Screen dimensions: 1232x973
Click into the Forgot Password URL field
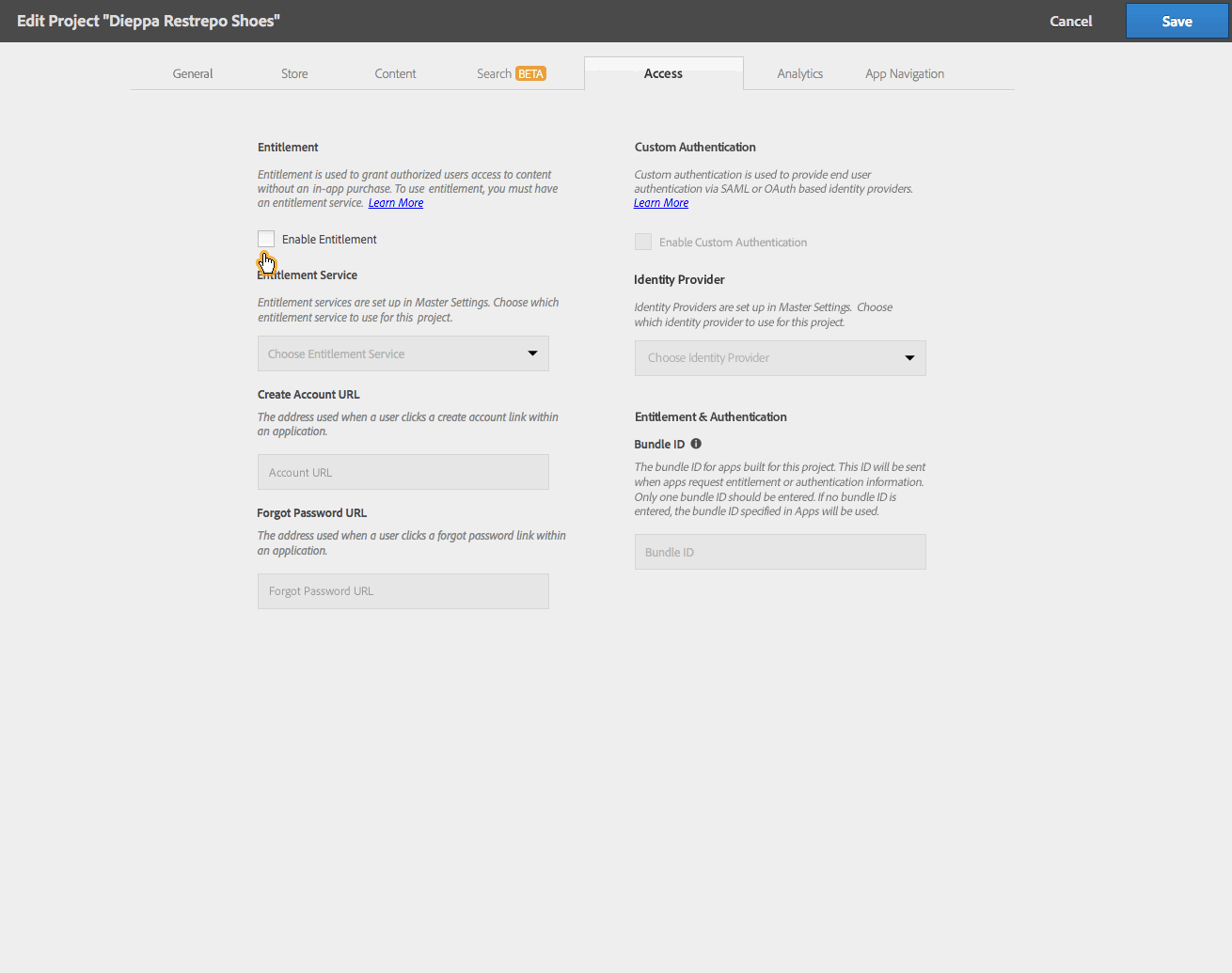[x=403, y=591]
